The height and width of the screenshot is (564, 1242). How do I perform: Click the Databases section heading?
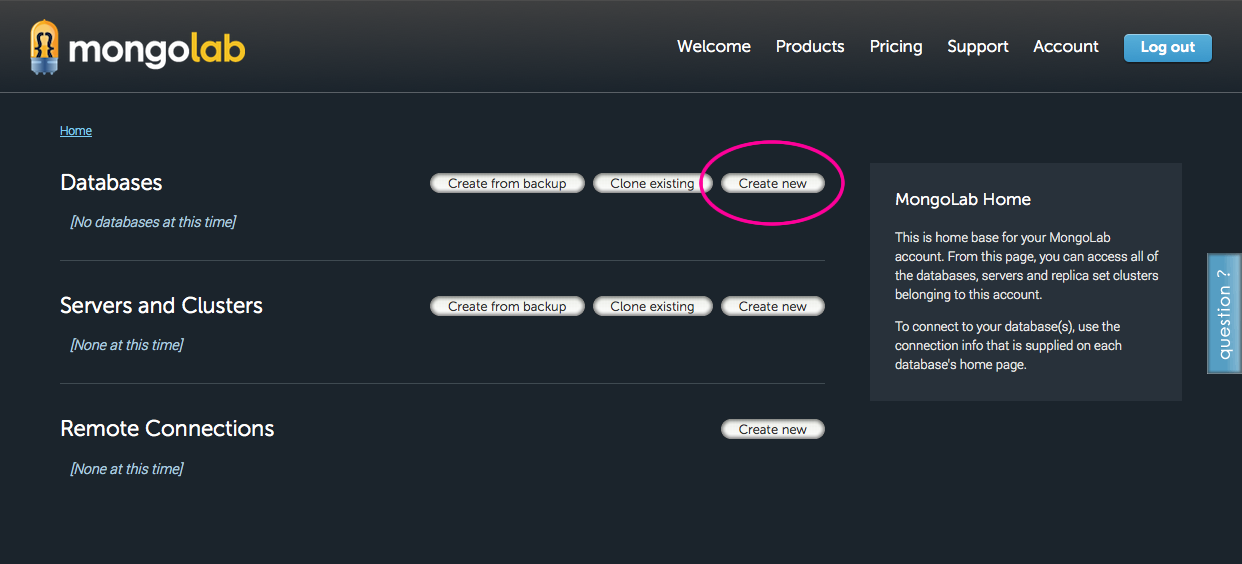(x=111, y=183)
